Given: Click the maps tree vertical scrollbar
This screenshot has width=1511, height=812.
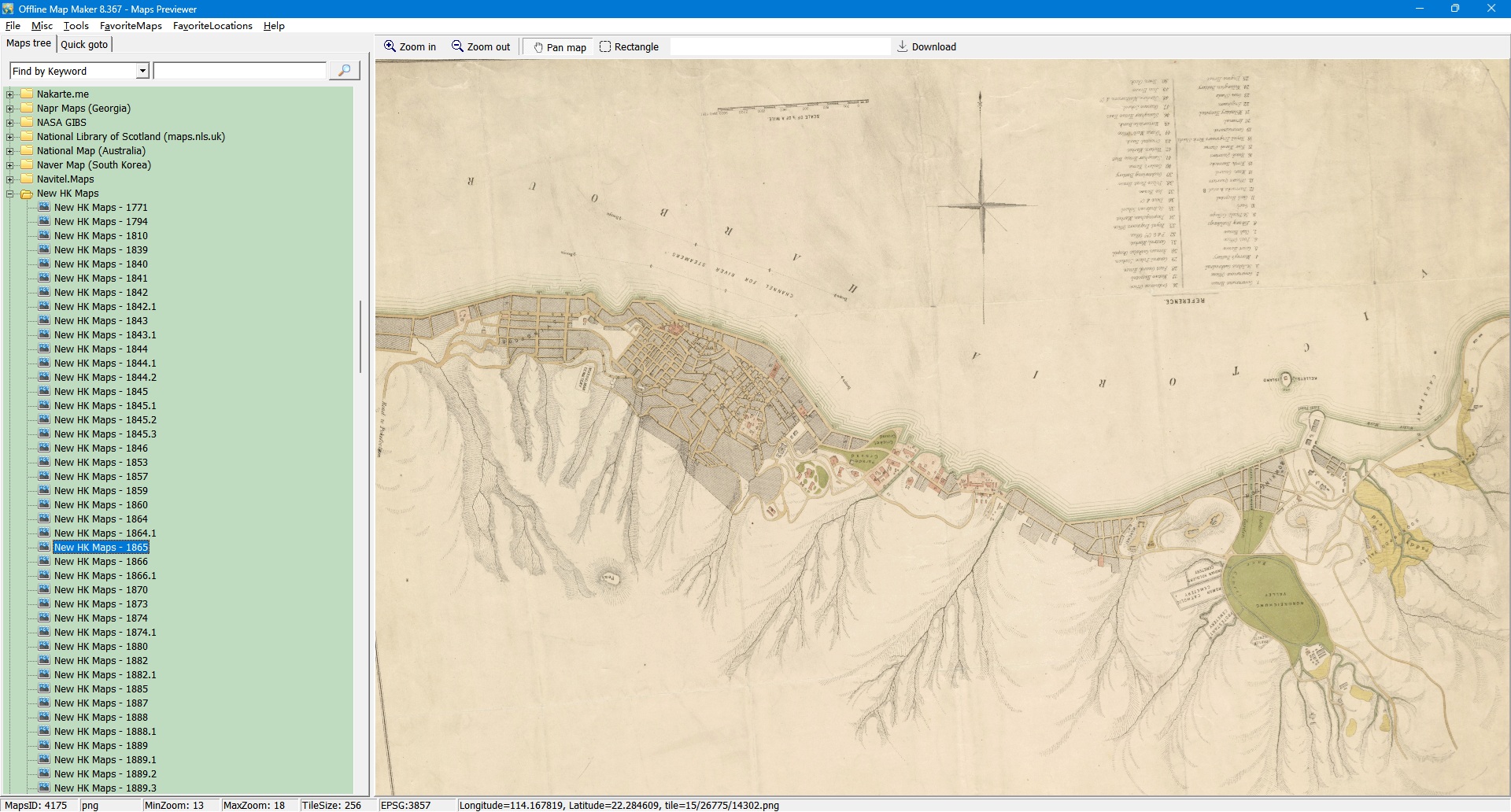Looking at the screenshot, I should click(360, 336).
